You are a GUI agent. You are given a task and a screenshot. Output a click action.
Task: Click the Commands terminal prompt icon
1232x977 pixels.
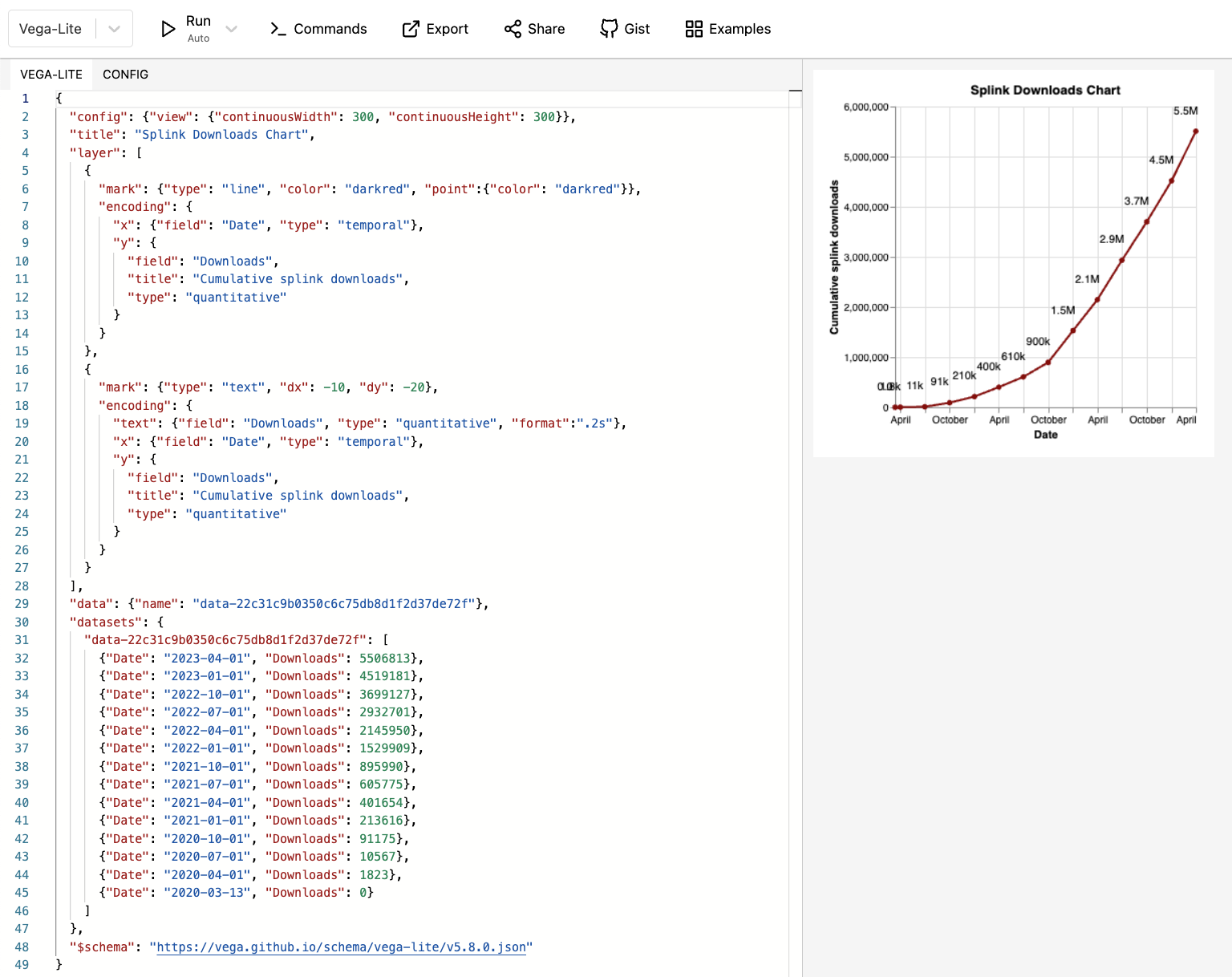click(278, 29)
